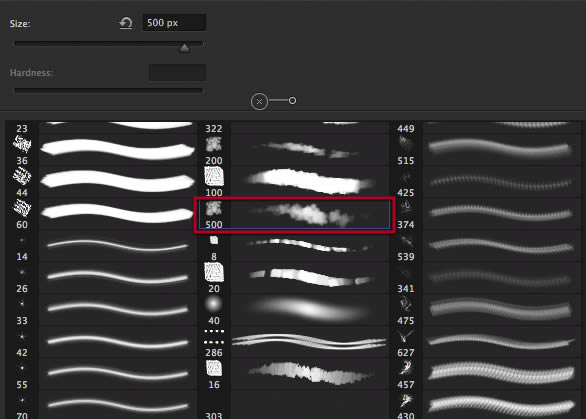The height and width of the screenshot is (419, 586).
Task: Select the 539 brush tip icon
Action: pos(406,240)
